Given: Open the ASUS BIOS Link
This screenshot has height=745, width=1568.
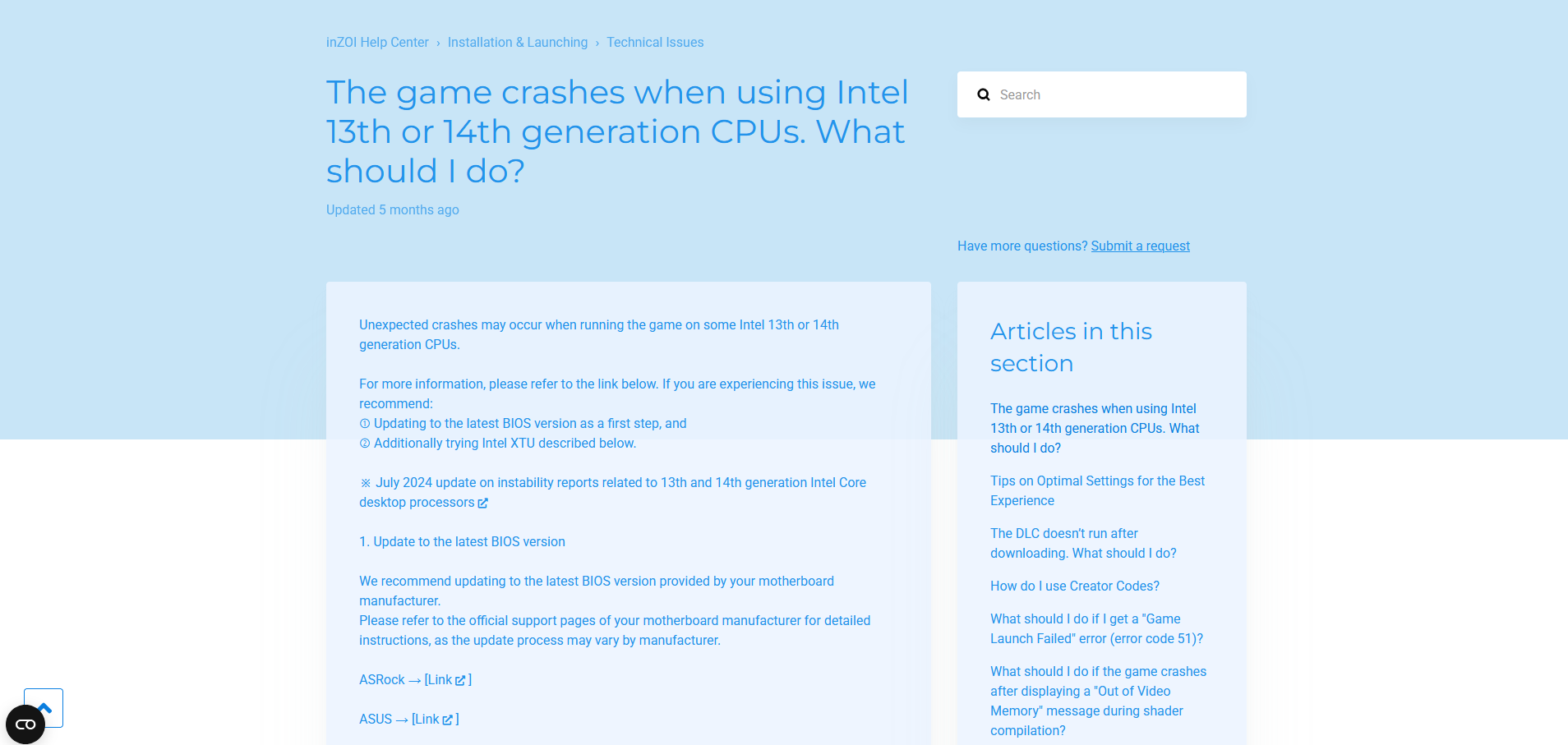Looking at the screenshot, I should coord(426,720).
